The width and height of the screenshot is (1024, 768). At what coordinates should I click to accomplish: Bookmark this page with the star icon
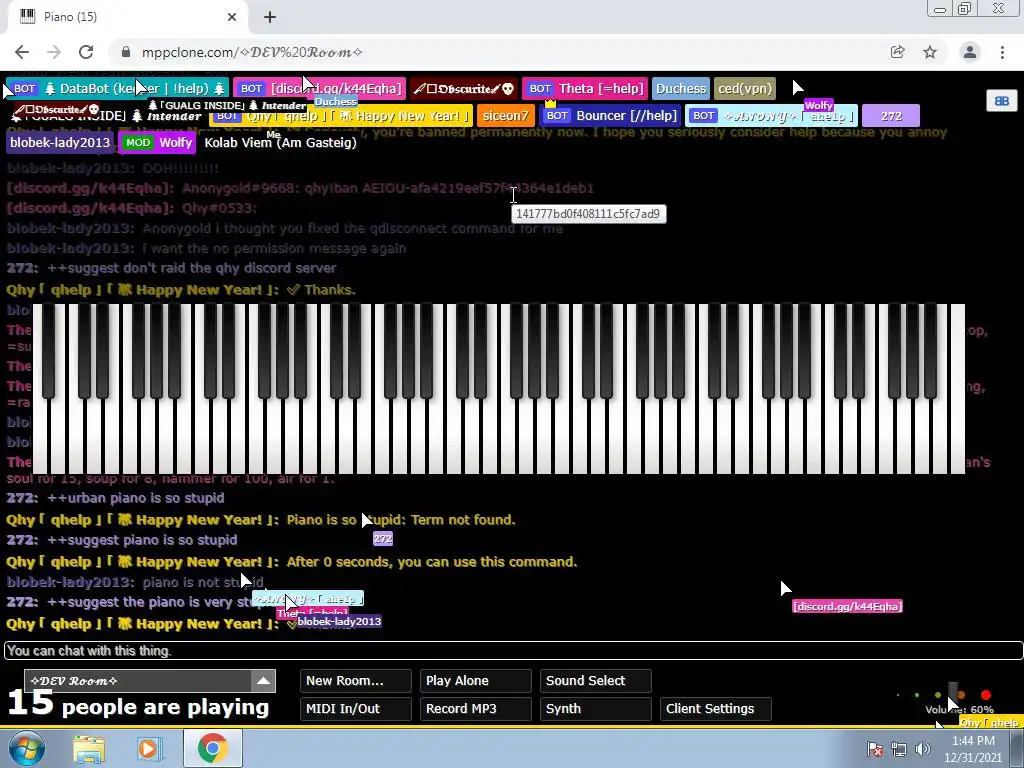pos(930,52)
